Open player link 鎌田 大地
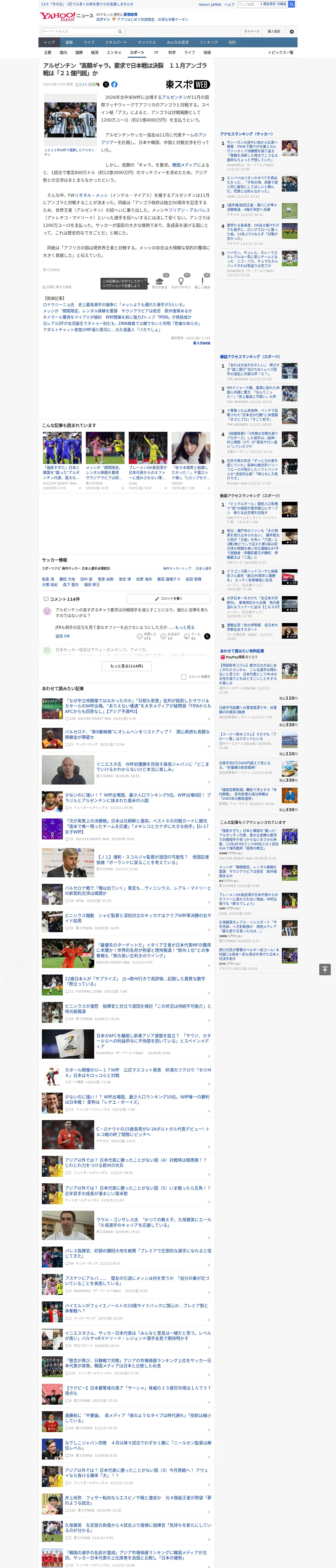 coord(67,579)
